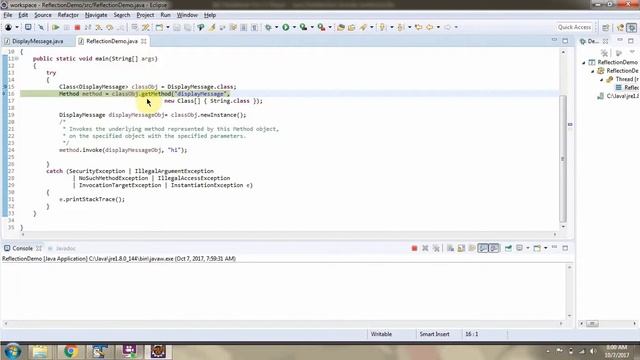The image size is (640, 360).
Task: Open the Navigate menu
Action: tap(96, 15)
